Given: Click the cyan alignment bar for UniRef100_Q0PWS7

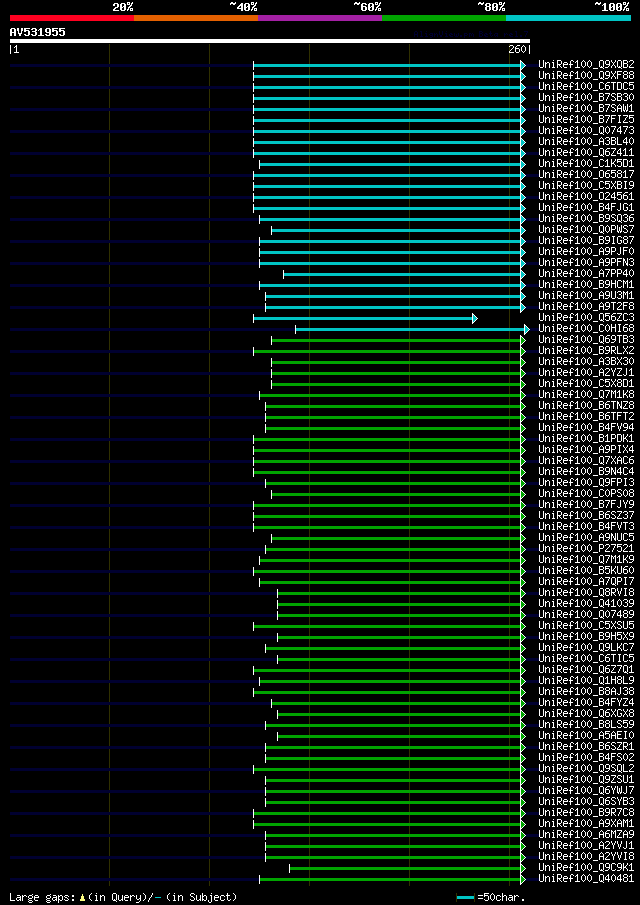Looking at the screenshot, I should pyautogui.click(x=399, y=230).
